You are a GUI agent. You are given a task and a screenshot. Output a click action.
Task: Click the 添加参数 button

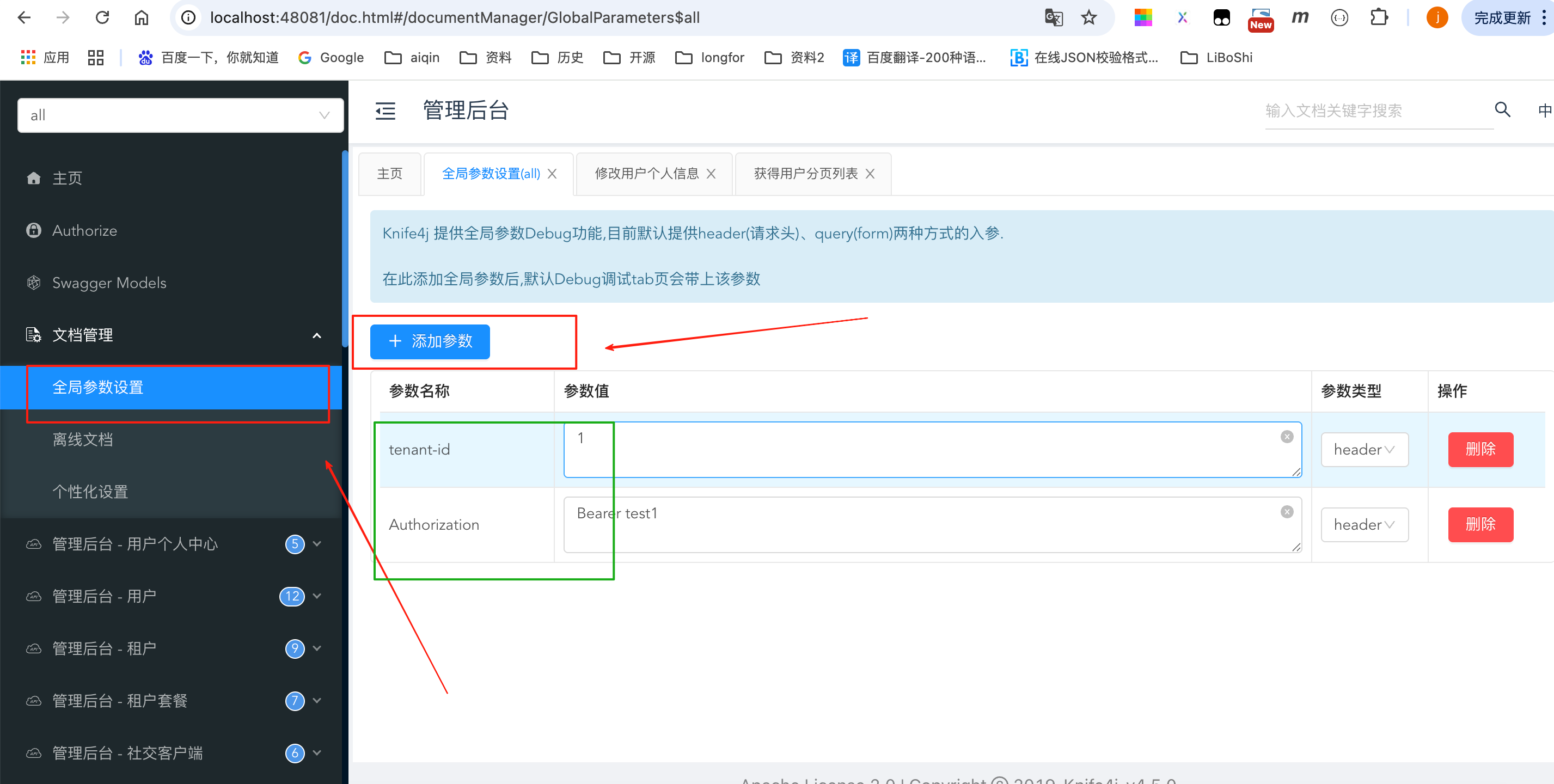[x=430, y=341]
